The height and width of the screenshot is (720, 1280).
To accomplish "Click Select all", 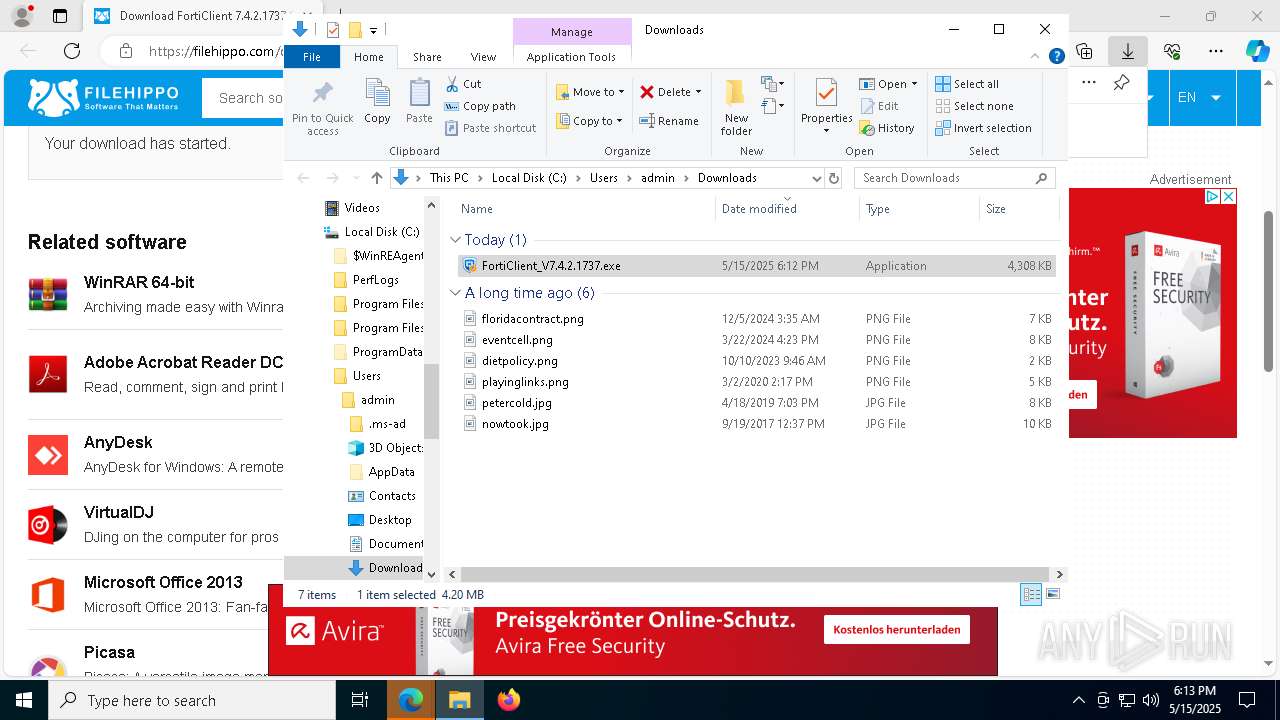I will (x=967, y=84).
